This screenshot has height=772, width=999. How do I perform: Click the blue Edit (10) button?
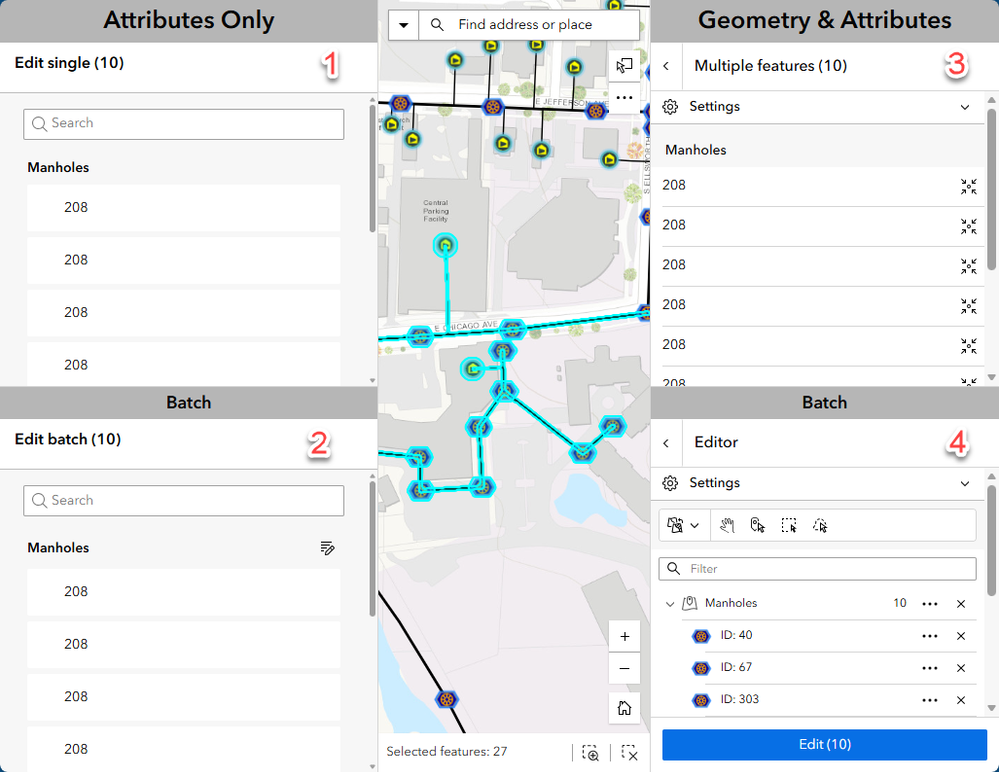click(x=824, y=744)
